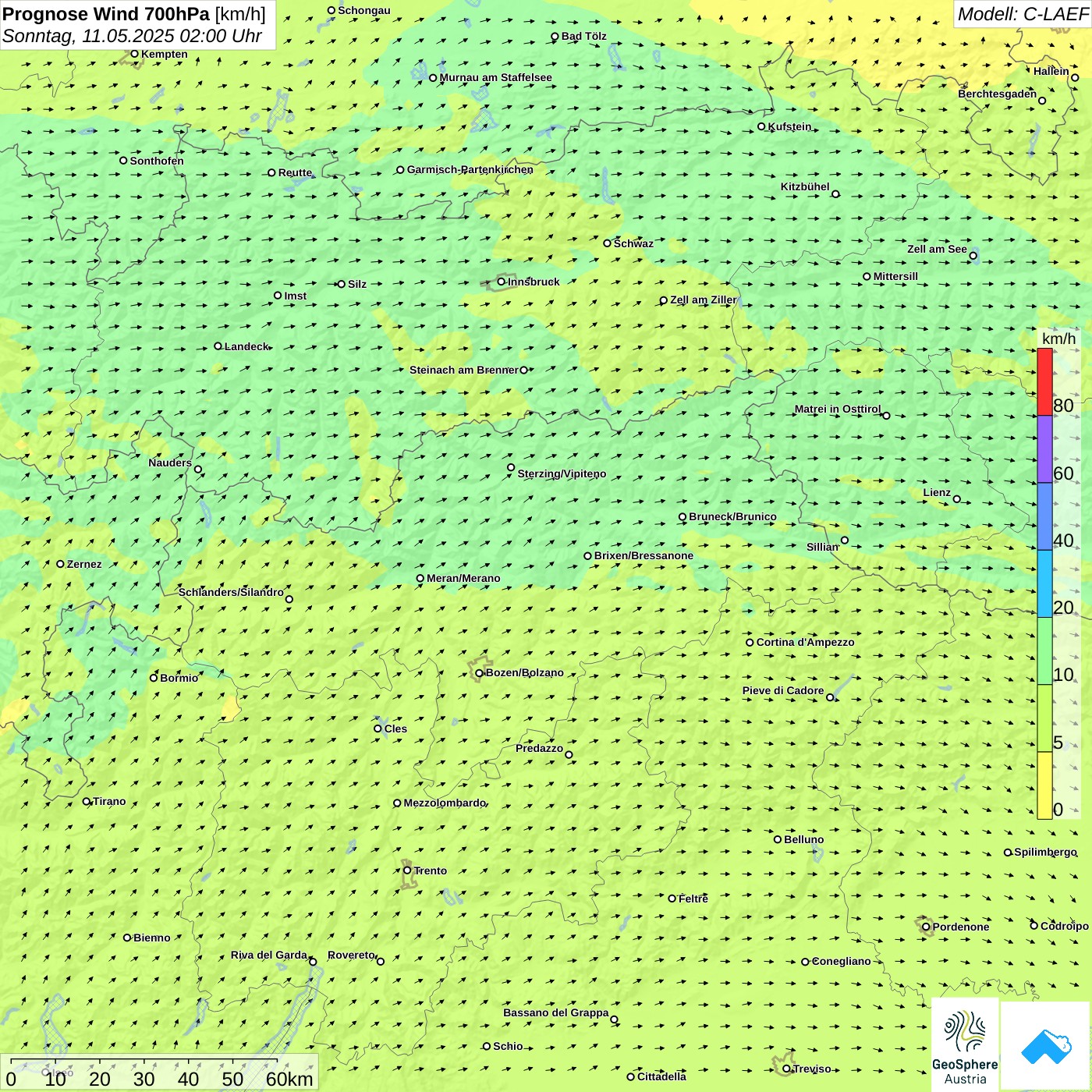Click the '60km' scale bar label

point(289,1079)
